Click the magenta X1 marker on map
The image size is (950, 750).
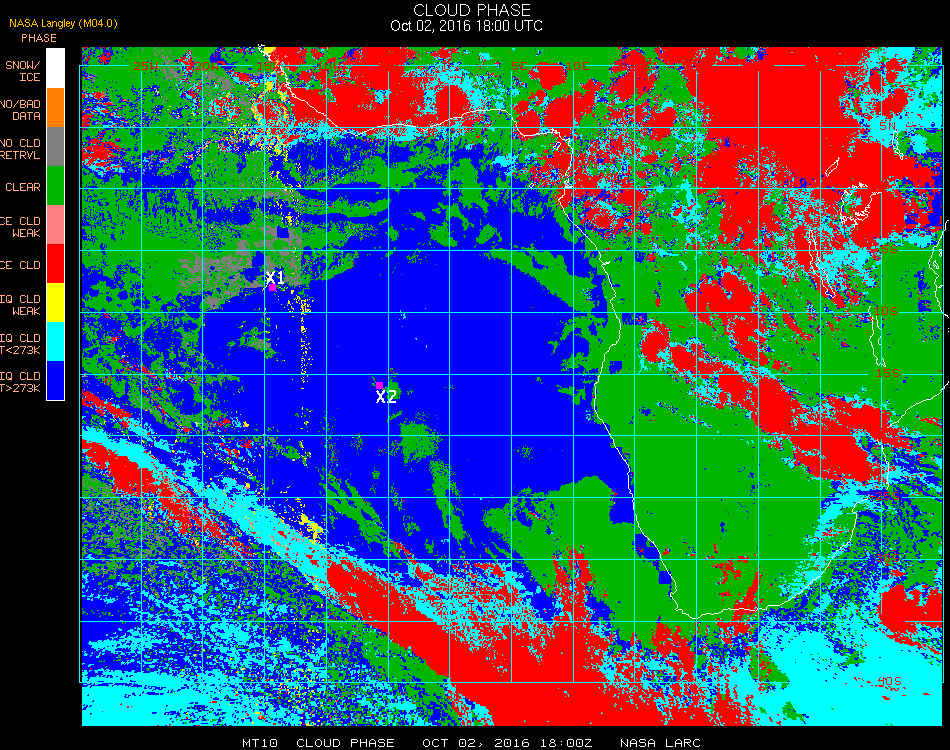273,288
